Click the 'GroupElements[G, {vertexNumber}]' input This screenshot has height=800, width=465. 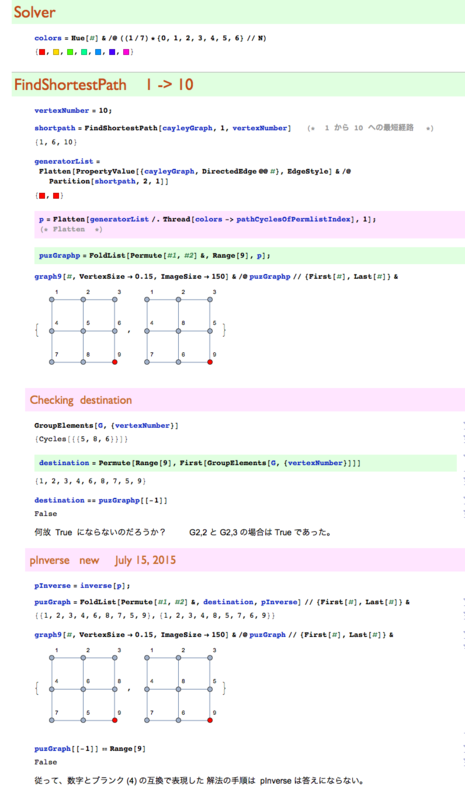pos(106,426)
